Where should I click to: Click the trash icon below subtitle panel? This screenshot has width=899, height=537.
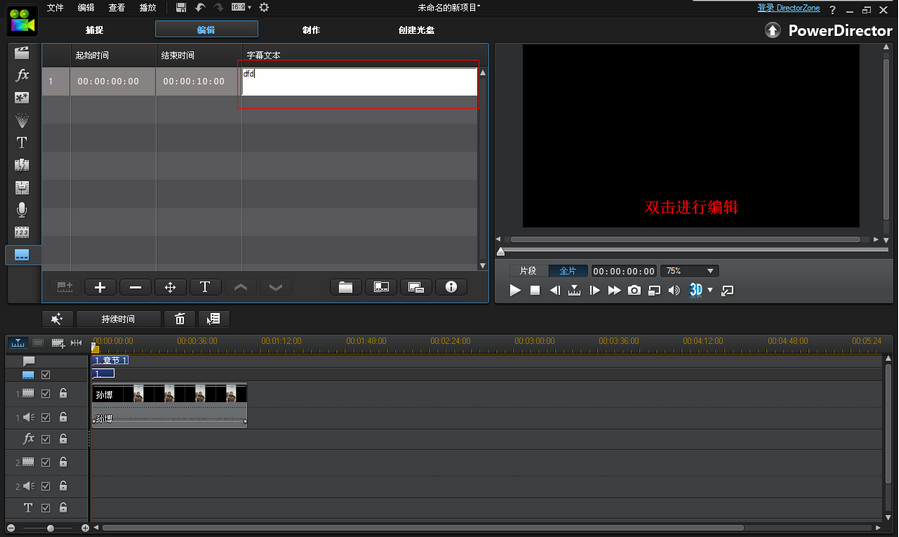tap(180, 319)
